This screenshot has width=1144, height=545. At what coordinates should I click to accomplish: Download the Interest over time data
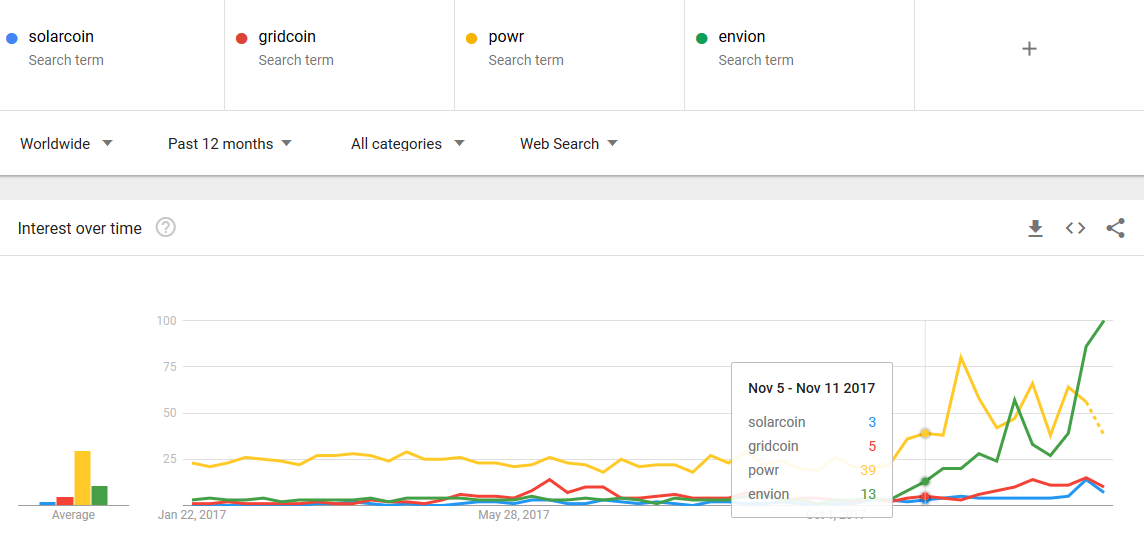point(1035,229)
